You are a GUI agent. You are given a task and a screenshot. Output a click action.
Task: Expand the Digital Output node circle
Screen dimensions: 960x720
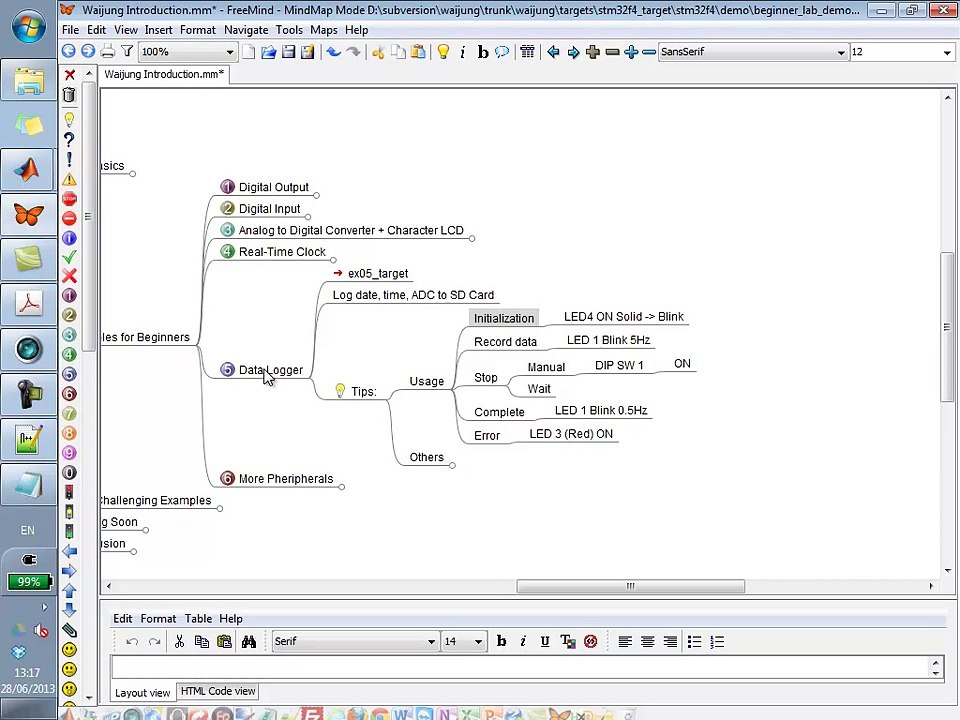coord(317,195)
